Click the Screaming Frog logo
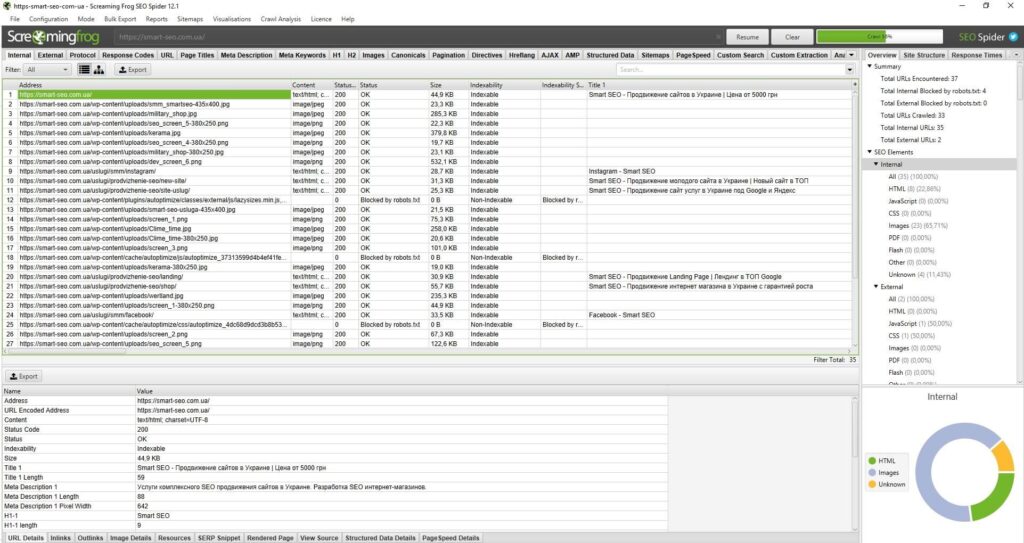1024x543 pixels. coord(54,37)
